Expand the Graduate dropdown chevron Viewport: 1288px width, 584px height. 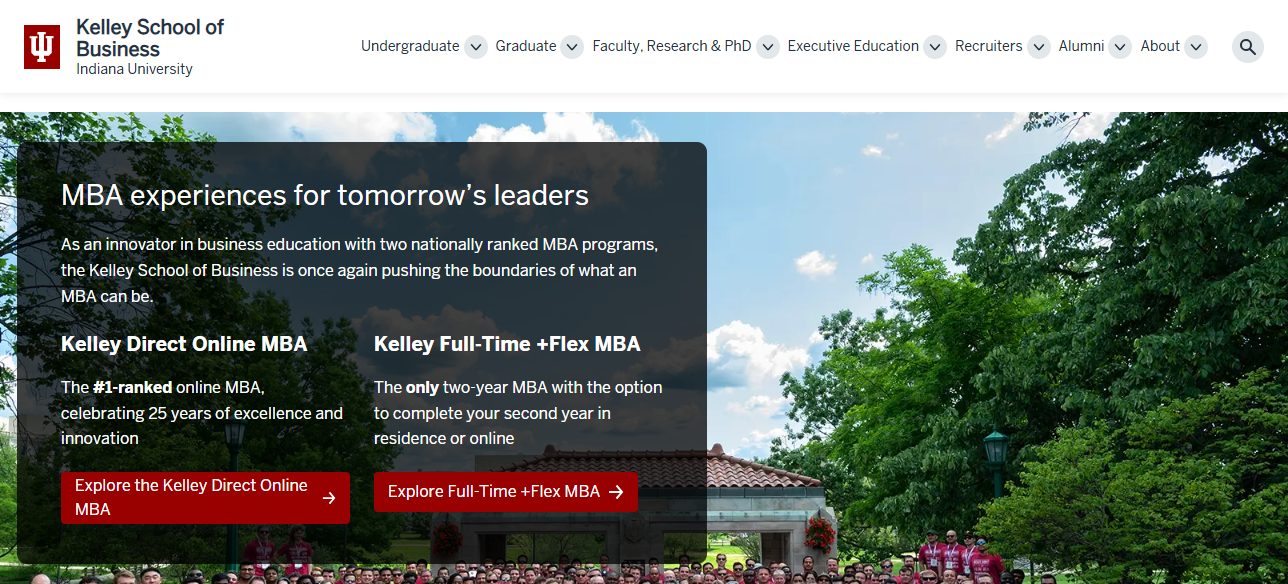571,46
